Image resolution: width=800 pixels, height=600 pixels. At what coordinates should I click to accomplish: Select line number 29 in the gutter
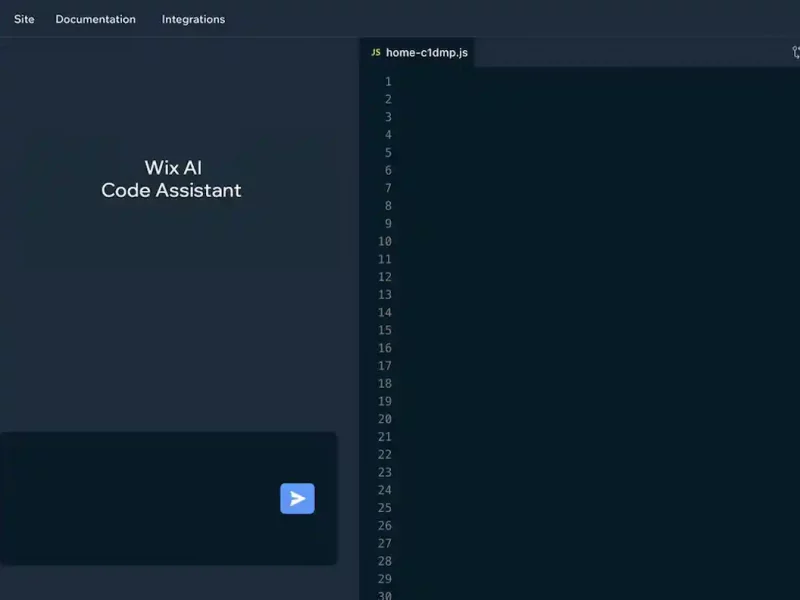385,579
